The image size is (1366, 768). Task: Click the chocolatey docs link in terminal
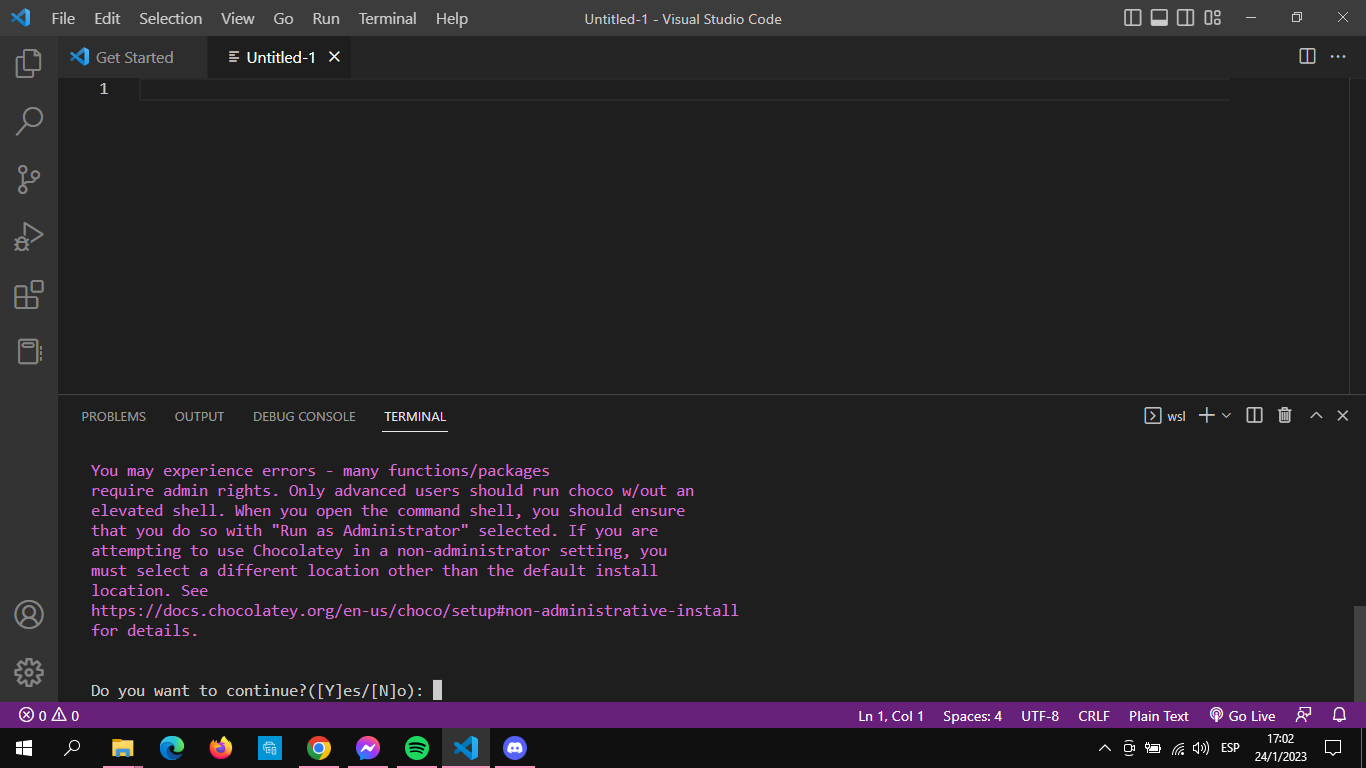[415, 610]
